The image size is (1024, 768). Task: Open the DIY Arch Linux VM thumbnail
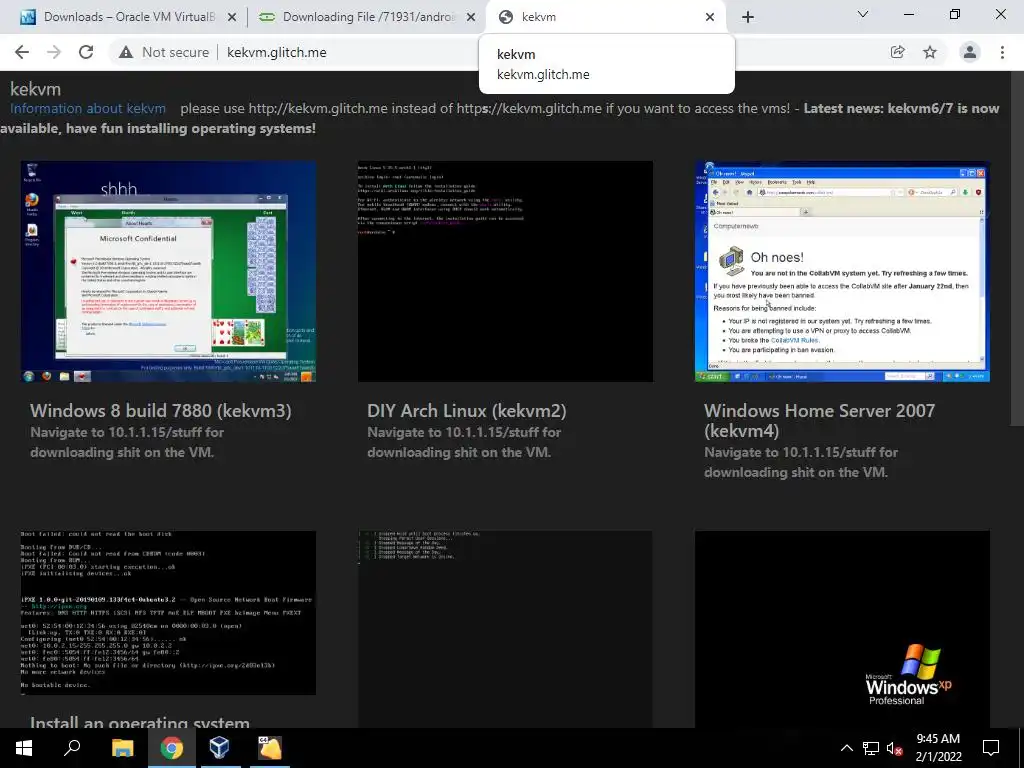505,271
